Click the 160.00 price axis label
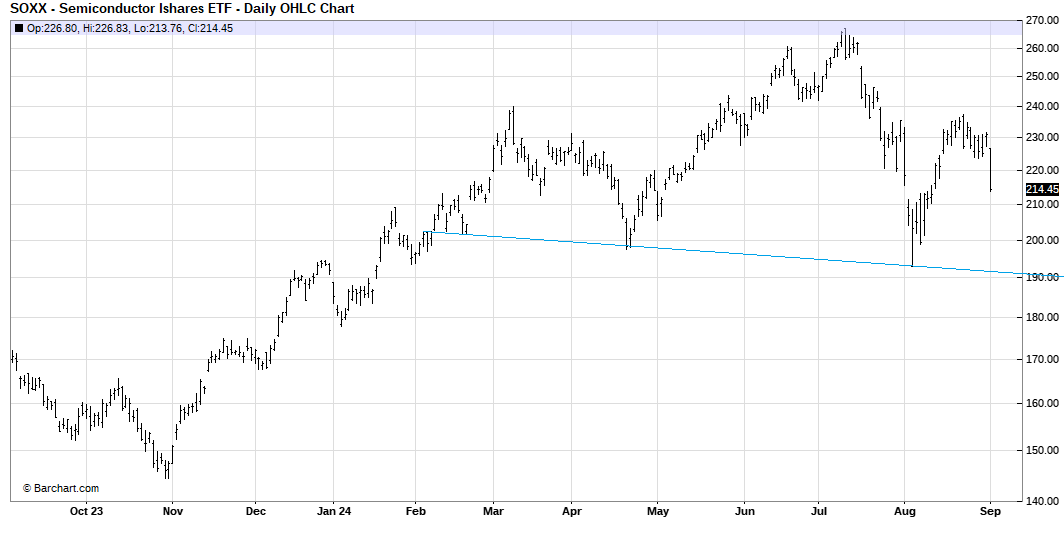The width and height of the screenshot is (1064, 542). (x=1042, y=404)
